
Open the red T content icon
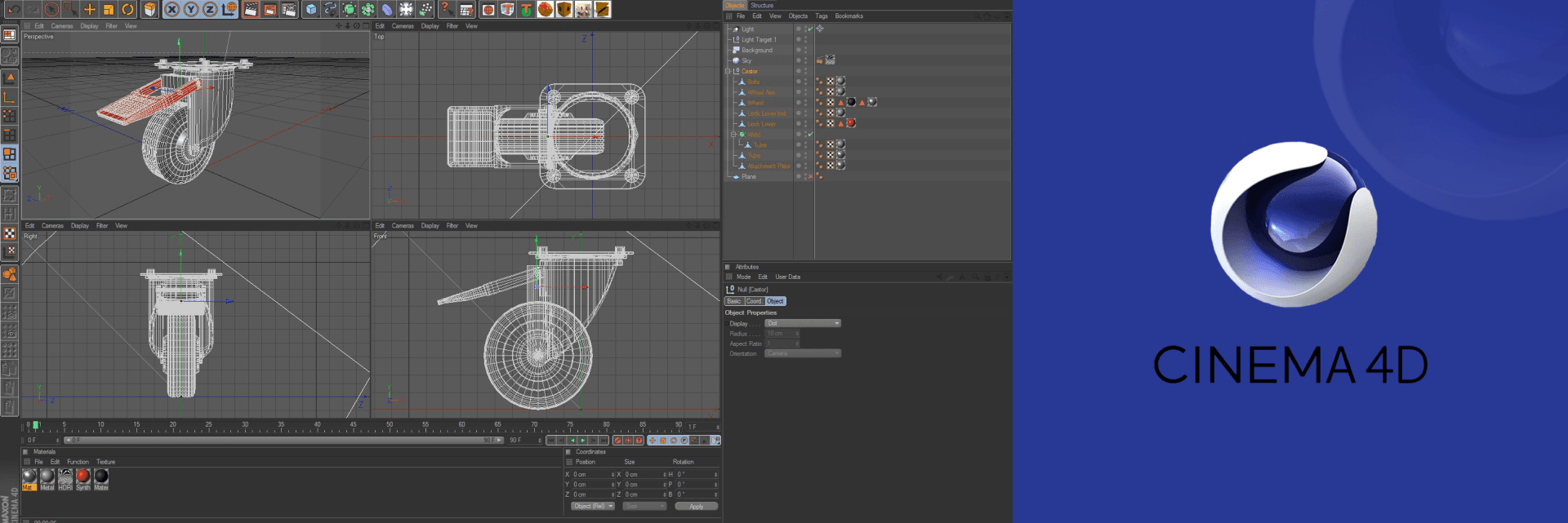point(507,9)
